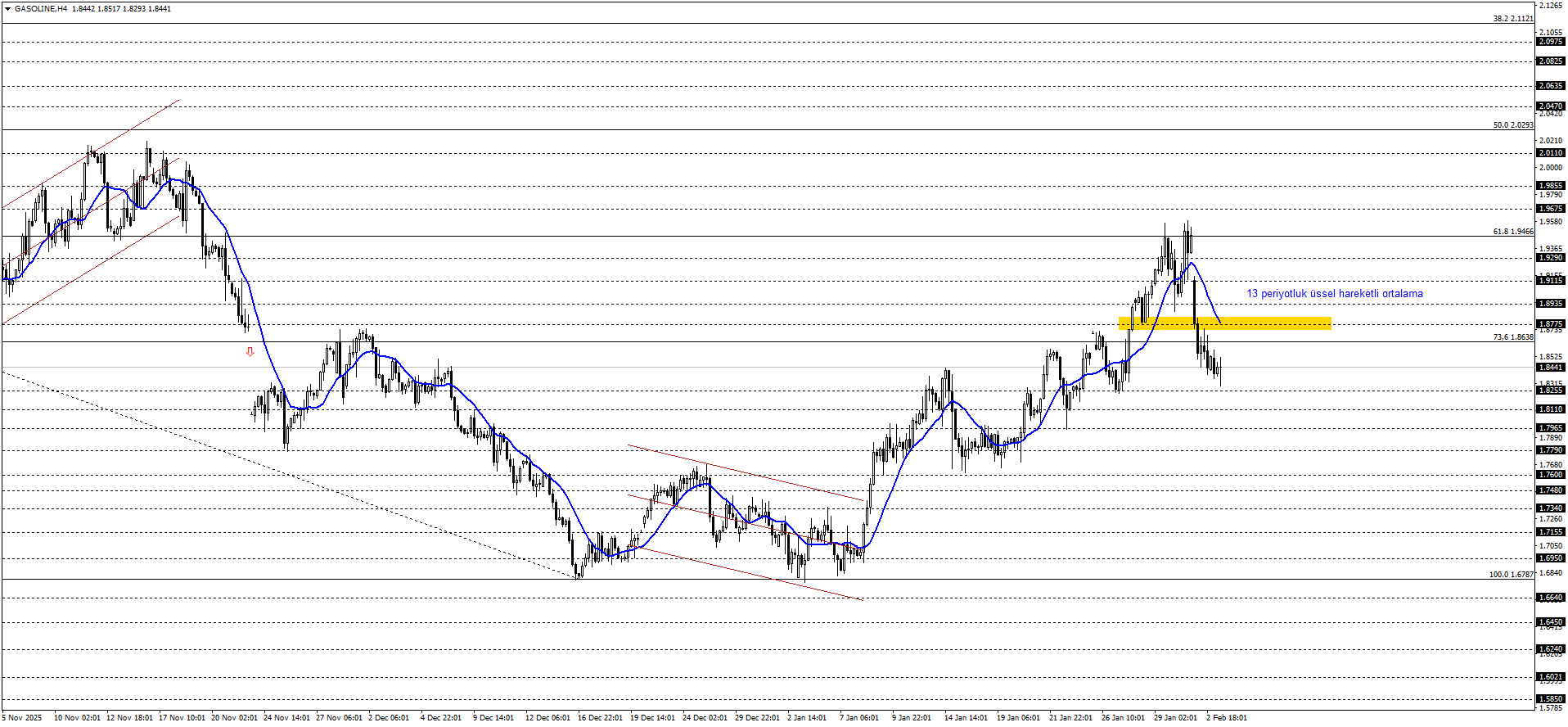This screenshot has width=1568, height=727.
Task: Select the 50.0 Fibonacci level label
Action: [1512, 125]
